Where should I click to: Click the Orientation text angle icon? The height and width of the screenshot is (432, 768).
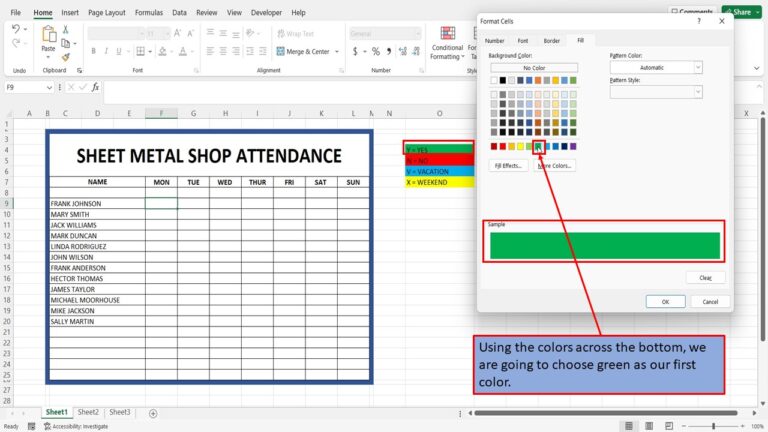(250, 33)
